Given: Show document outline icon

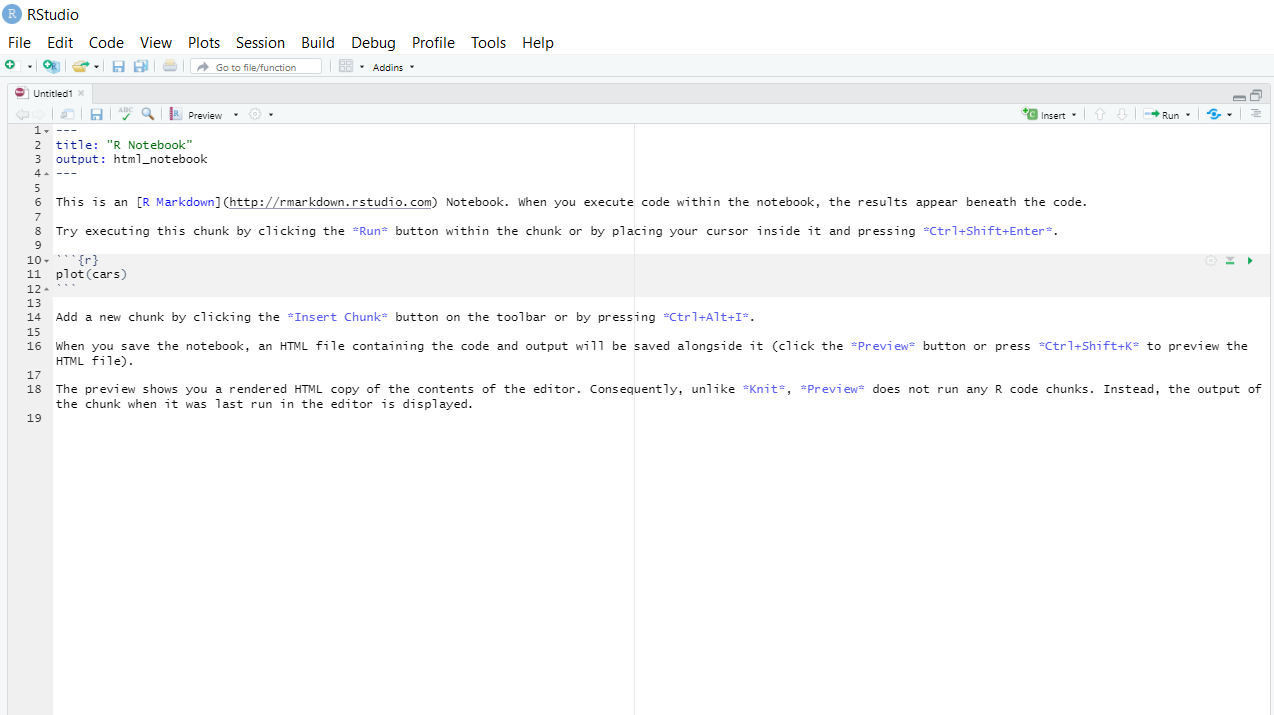Looking at the screenshot, I should pyautogui.click(x=1256, y=115).
